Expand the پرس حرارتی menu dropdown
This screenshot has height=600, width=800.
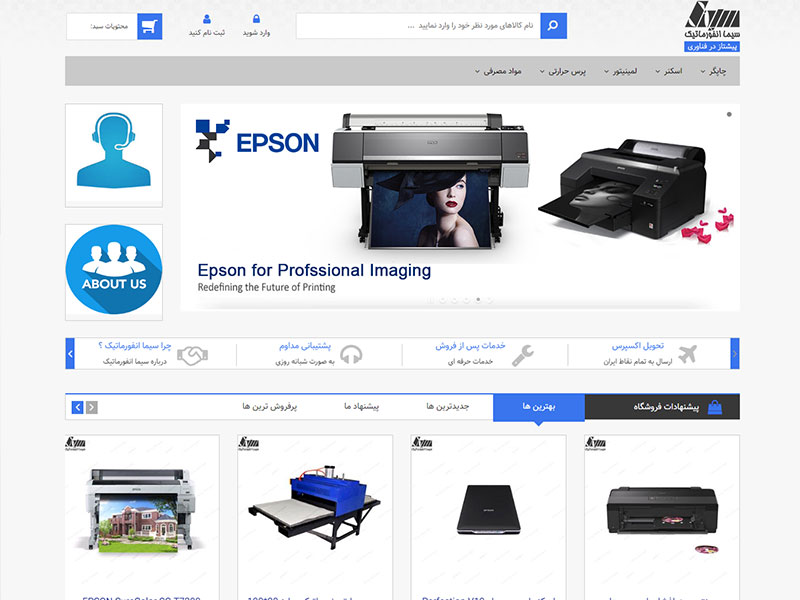(563, 71)
